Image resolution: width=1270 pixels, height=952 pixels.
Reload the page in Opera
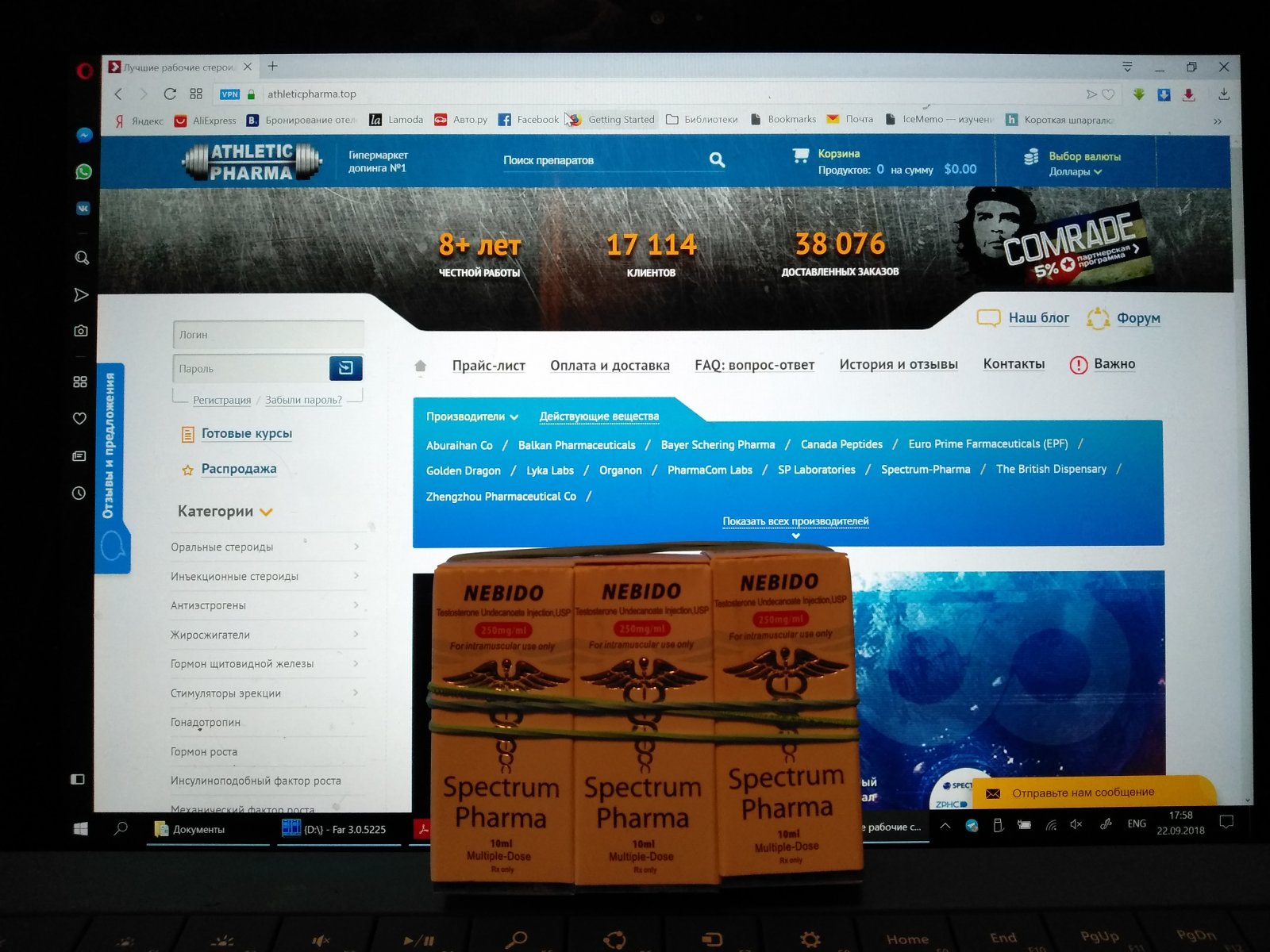(170, 94)
